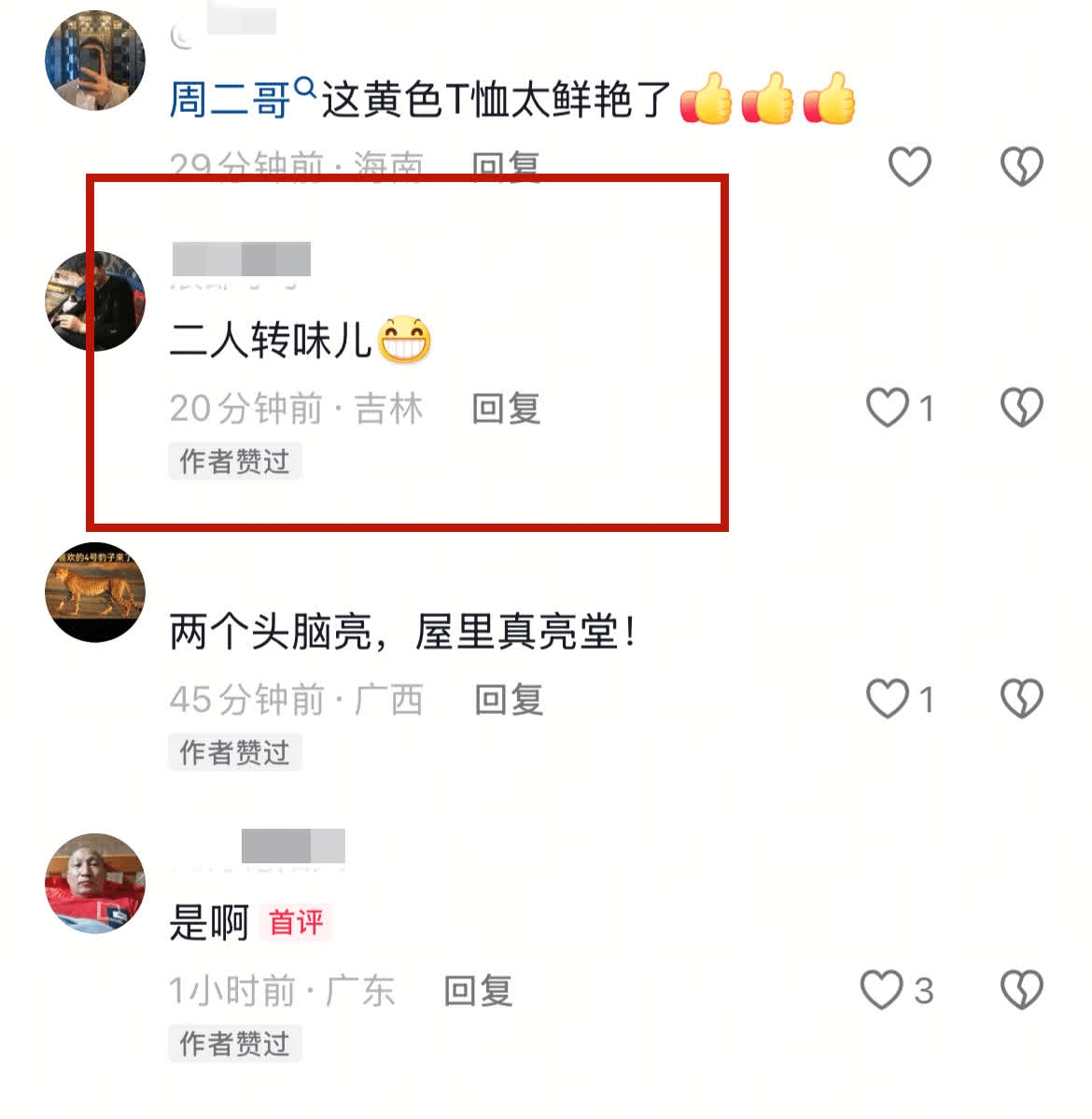Dislike the comment posted 29 minutes ago

tap(1021, 165)
